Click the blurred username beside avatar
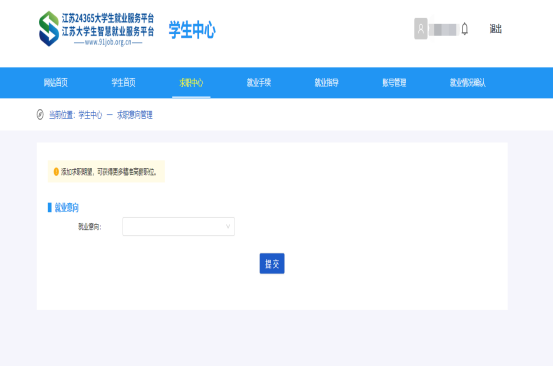 444,29
